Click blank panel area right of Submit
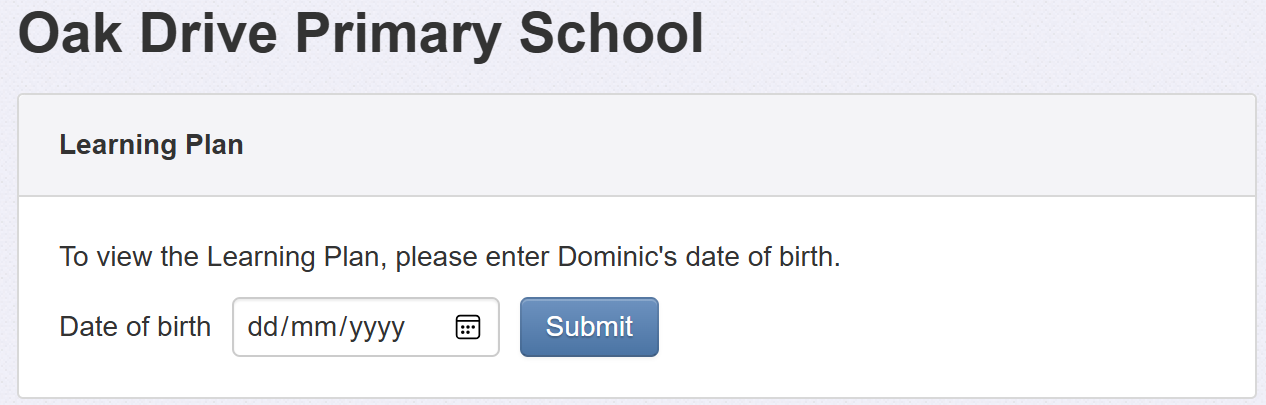 pos(950,327)
